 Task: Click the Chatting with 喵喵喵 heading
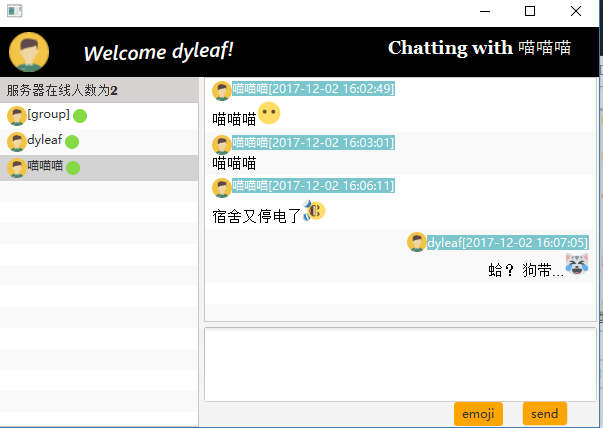click(x=479, y=48)
